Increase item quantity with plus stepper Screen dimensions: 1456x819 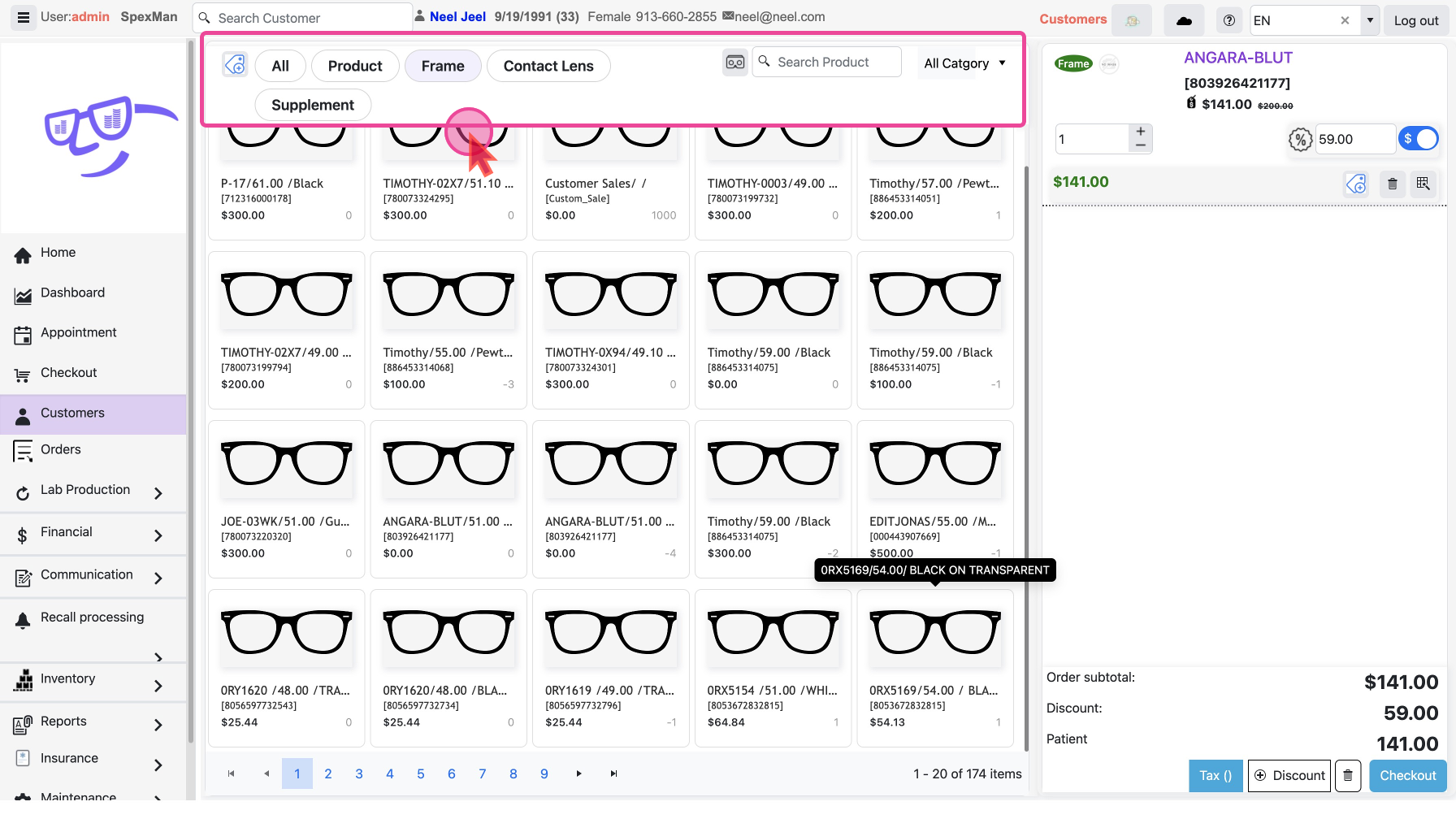click(x=1141, y=132)
